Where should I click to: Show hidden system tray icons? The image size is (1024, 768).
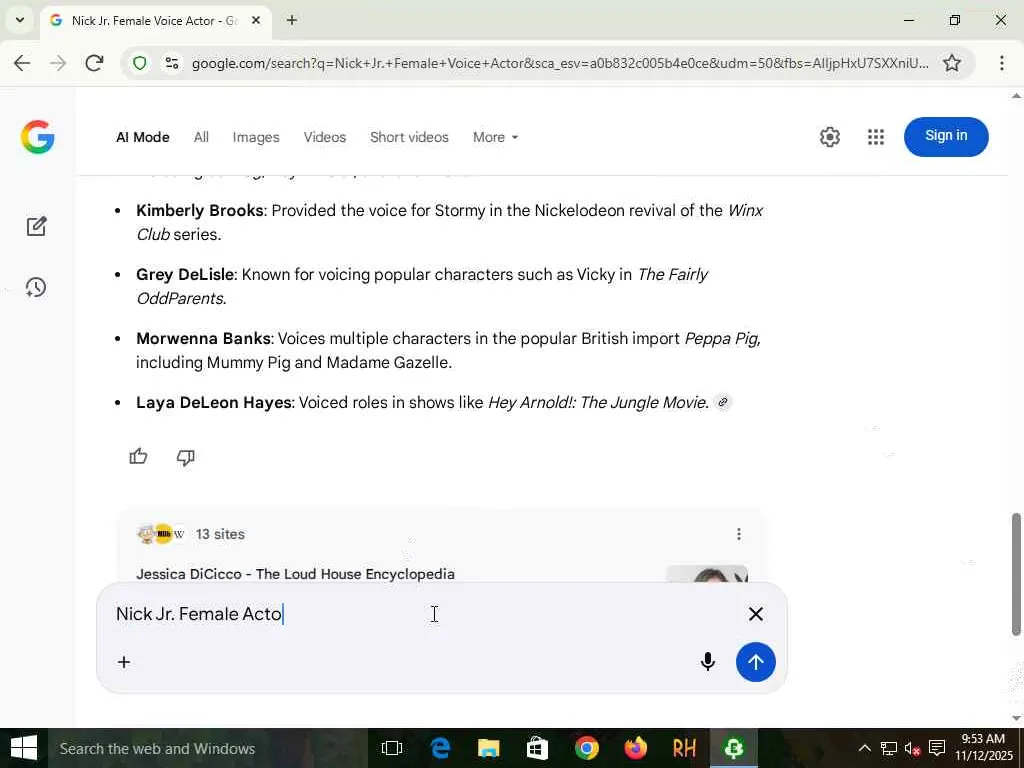pyautogui.click(x=864, y=748)
